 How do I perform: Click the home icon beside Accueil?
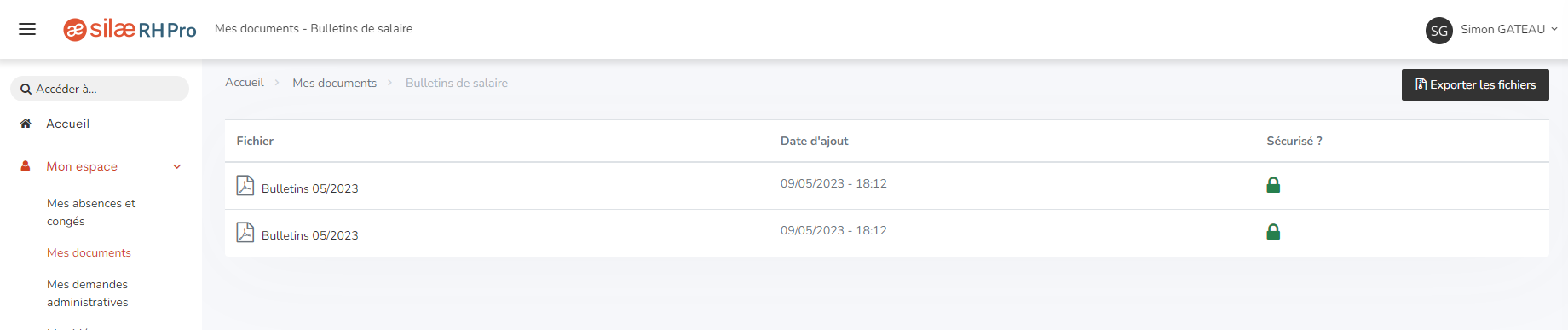tap(26, 124)
